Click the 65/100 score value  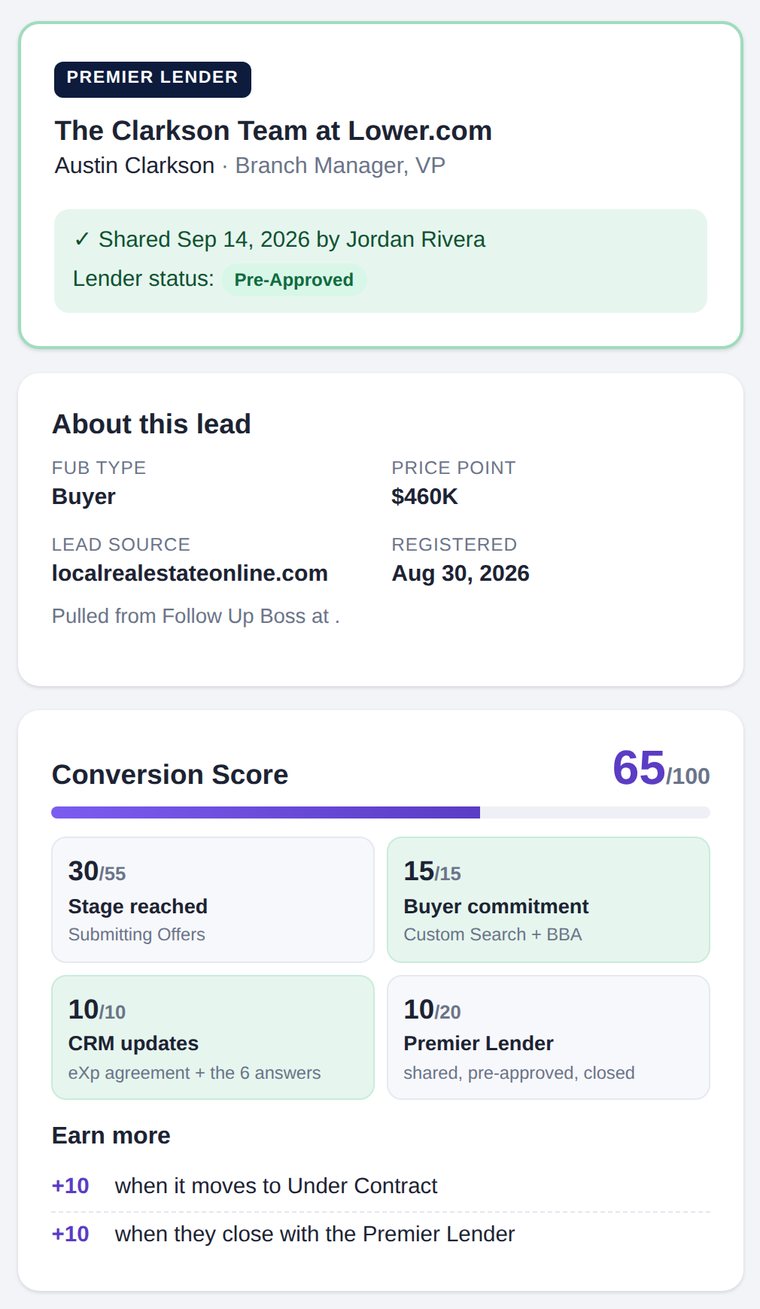pyautogui.click(x=661, y=768)
